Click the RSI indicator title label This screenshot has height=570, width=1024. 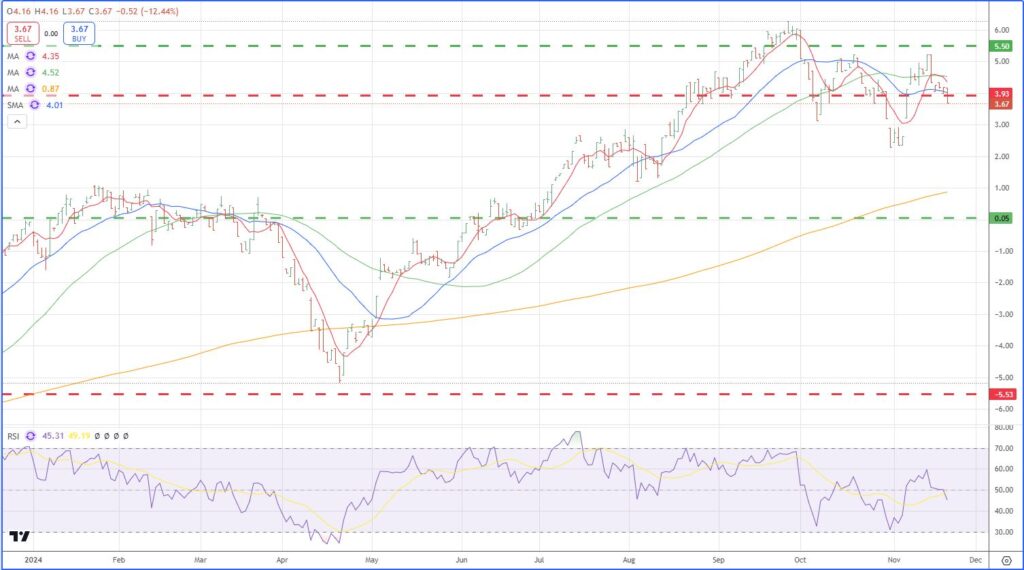tap(13, 436)
